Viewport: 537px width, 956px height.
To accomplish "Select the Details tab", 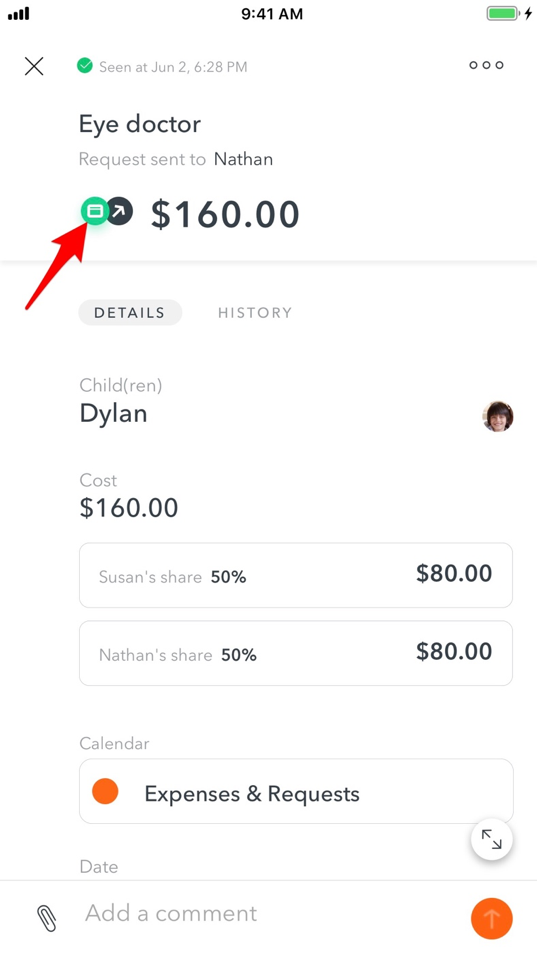I will click(x=130, y=313).
